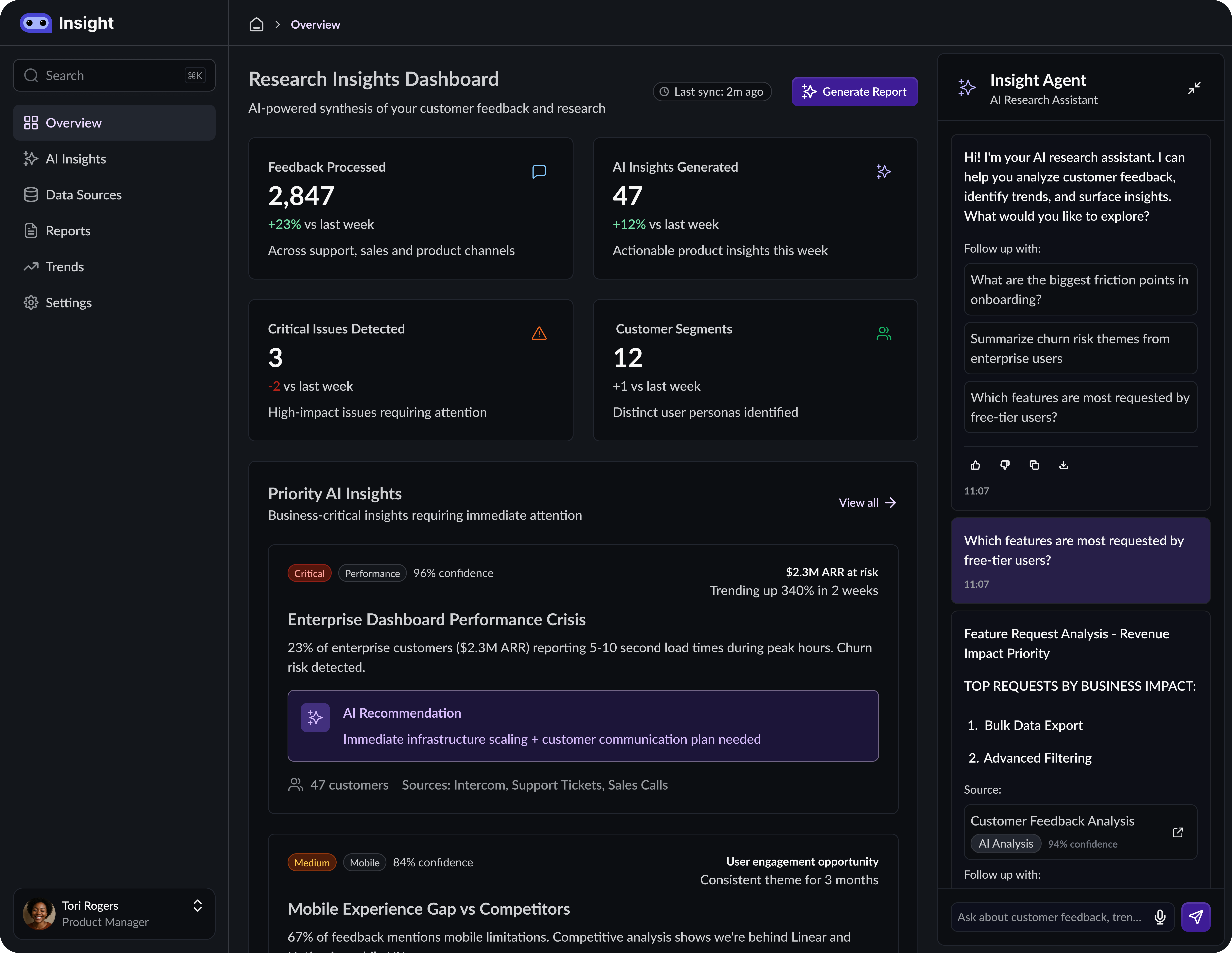
Task: Copy the assistant message with copy icon
Action: click(x=1034, y=465)
